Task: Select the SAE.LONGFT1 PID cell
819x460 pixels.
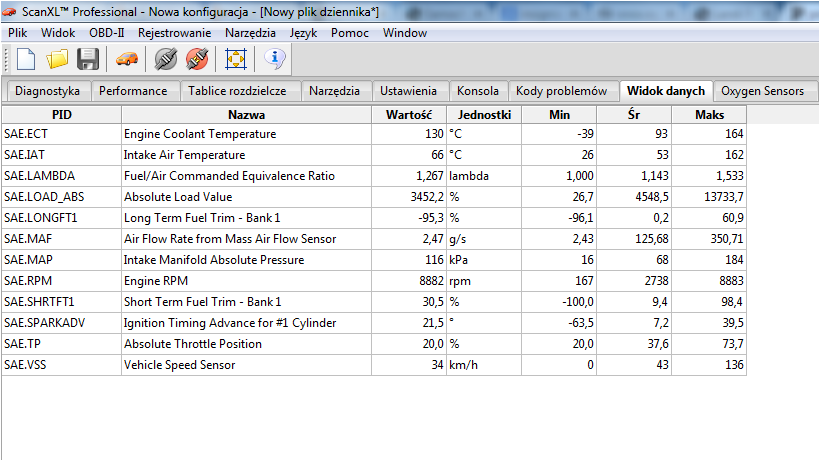Action: [x=62, y=218]
